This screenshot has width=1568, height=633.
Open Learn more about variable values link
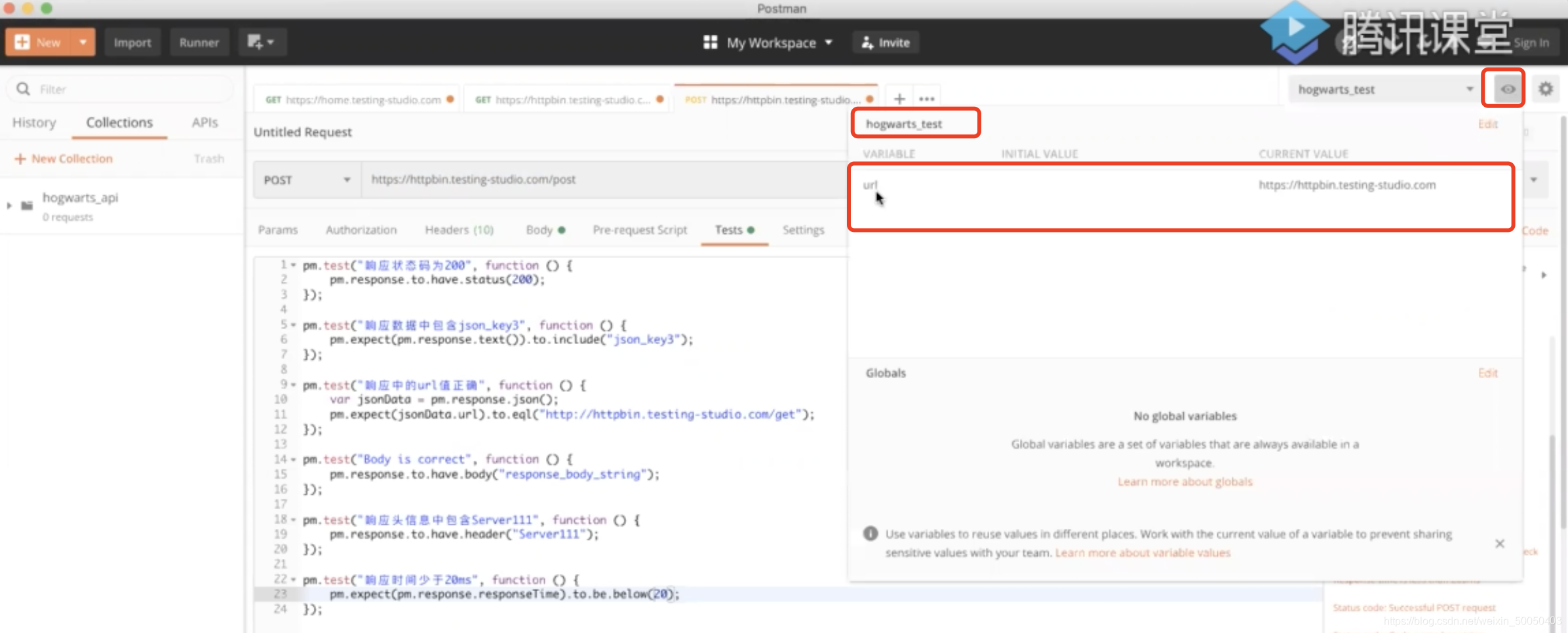pos(1143,553)
